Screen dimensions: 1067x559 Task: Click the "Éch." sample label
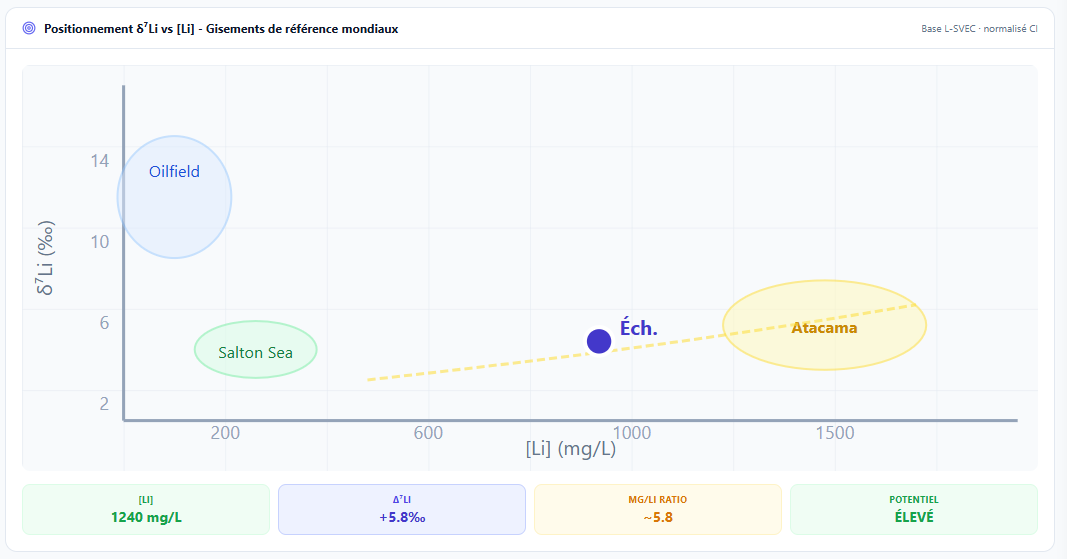pos(639,328)
